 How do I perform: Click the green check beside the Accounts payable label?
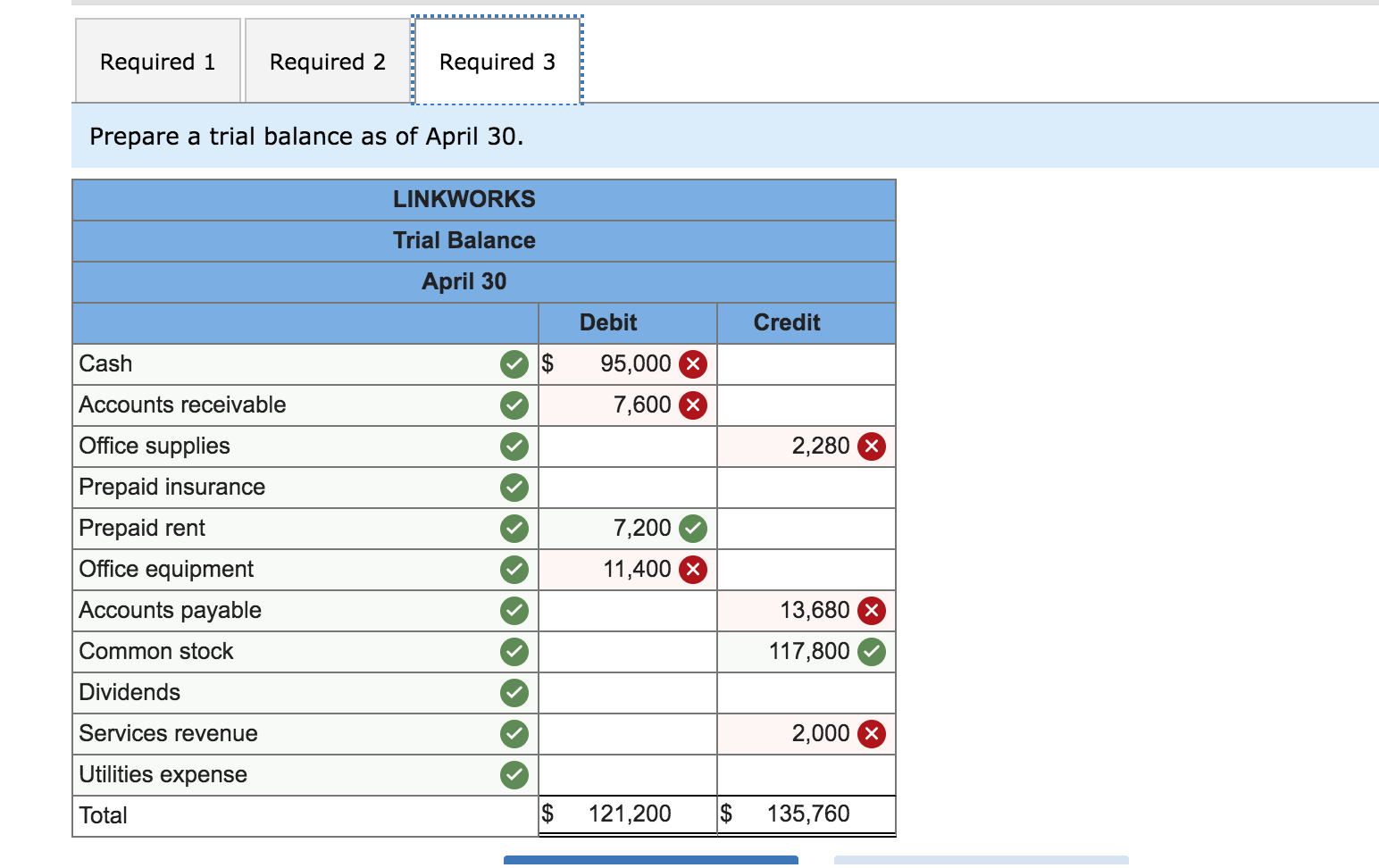pos(514,611)
